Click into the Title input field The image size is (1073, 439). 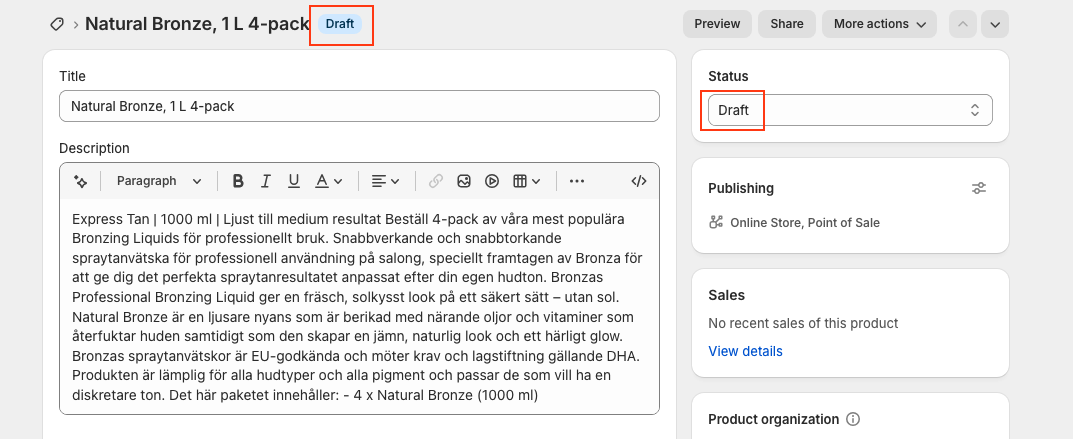tap(359, 106)
